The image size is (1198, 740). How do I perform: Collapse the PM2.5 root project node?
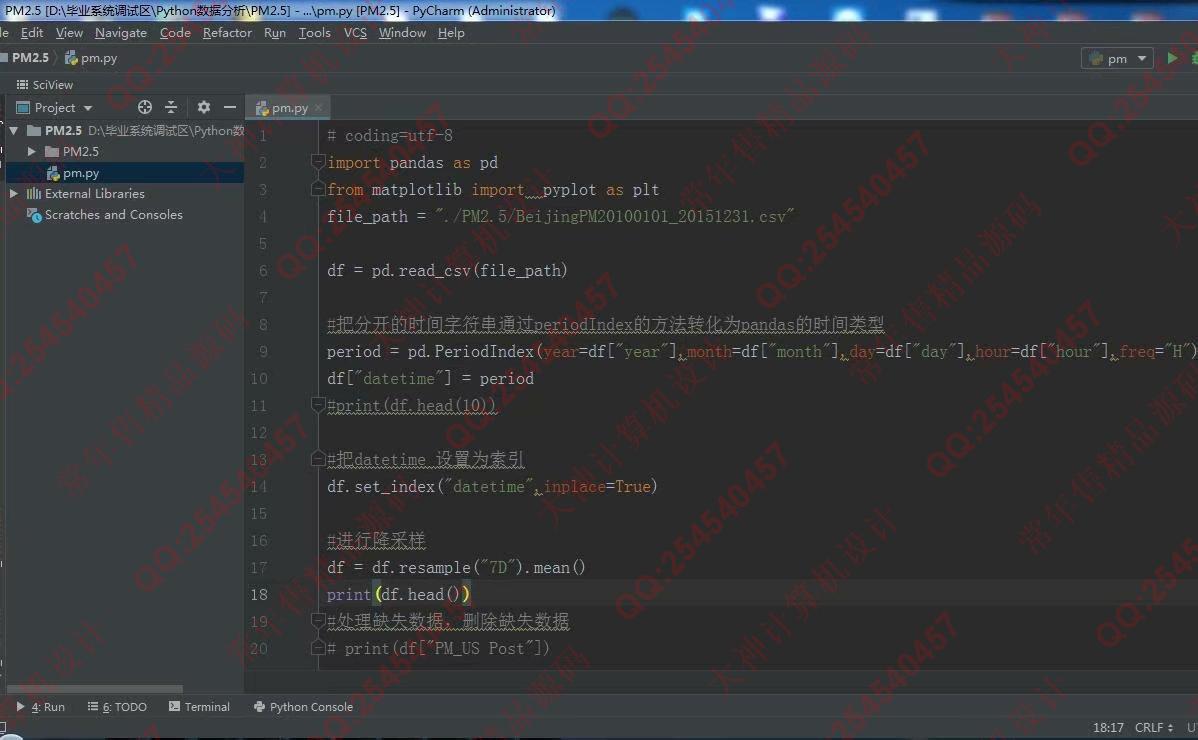13,131
